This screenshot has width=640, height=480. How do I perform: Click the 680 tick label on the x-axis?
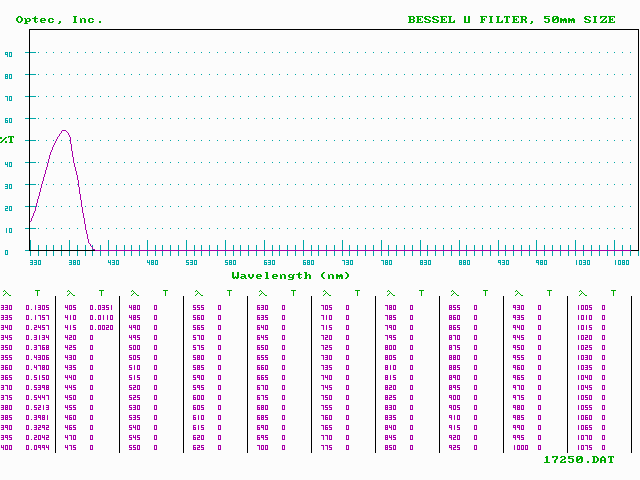click(308, 262)
